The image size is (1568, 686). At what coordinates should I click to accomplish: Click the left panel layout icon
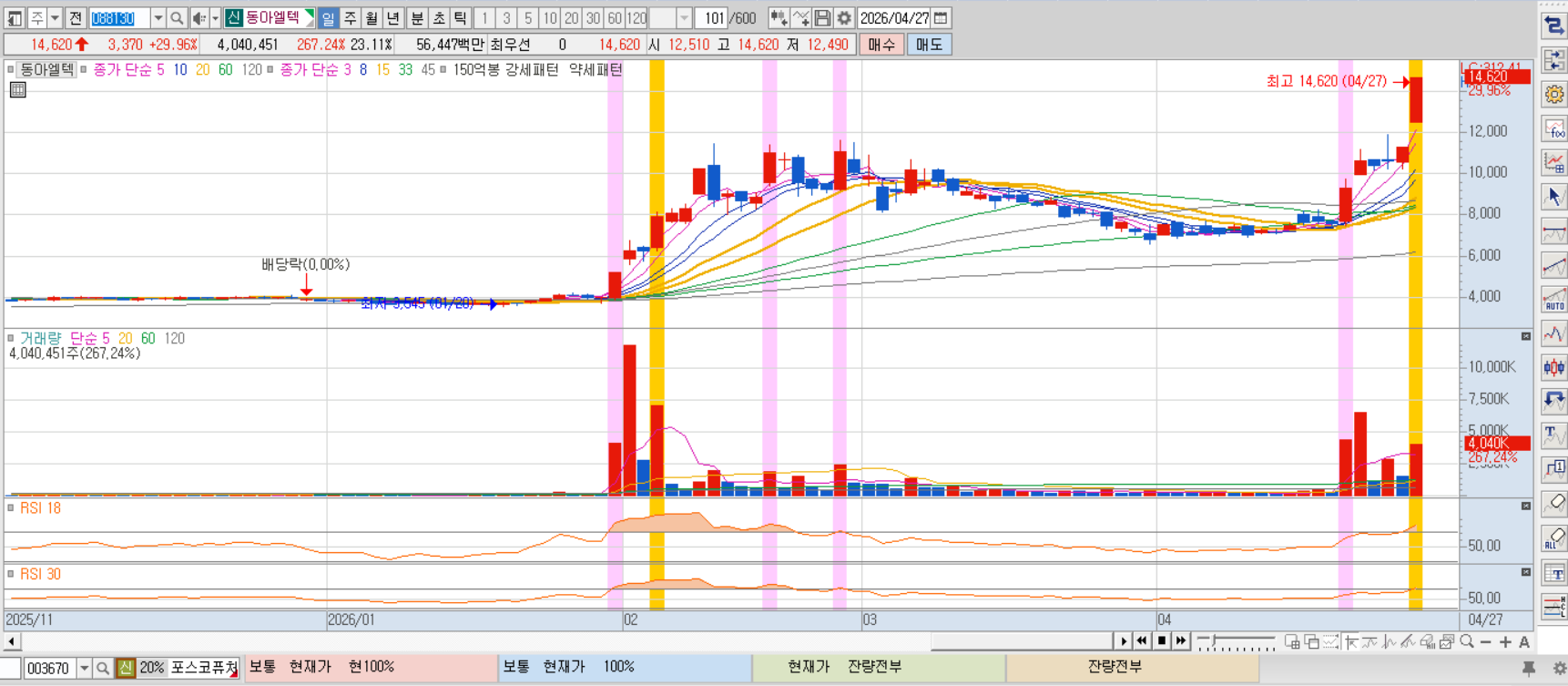[14, 18]
